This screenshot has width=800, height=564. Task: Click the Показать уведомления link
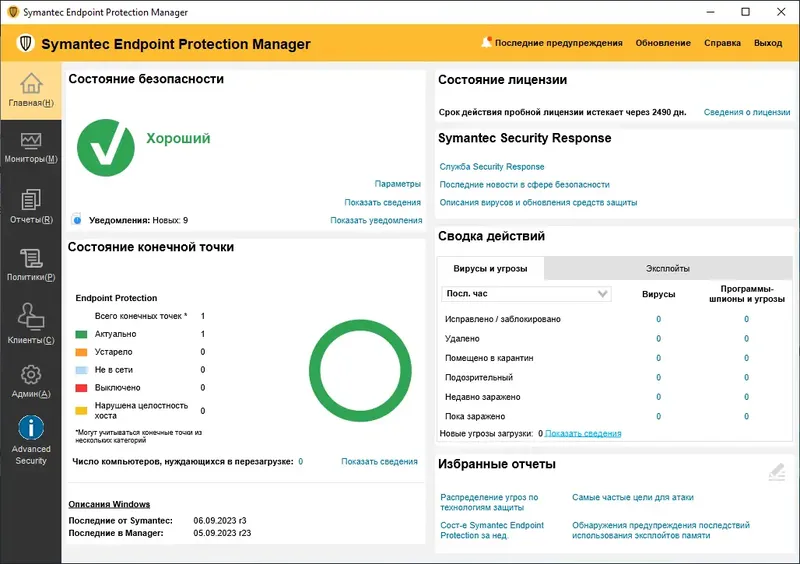click(376, 220)
